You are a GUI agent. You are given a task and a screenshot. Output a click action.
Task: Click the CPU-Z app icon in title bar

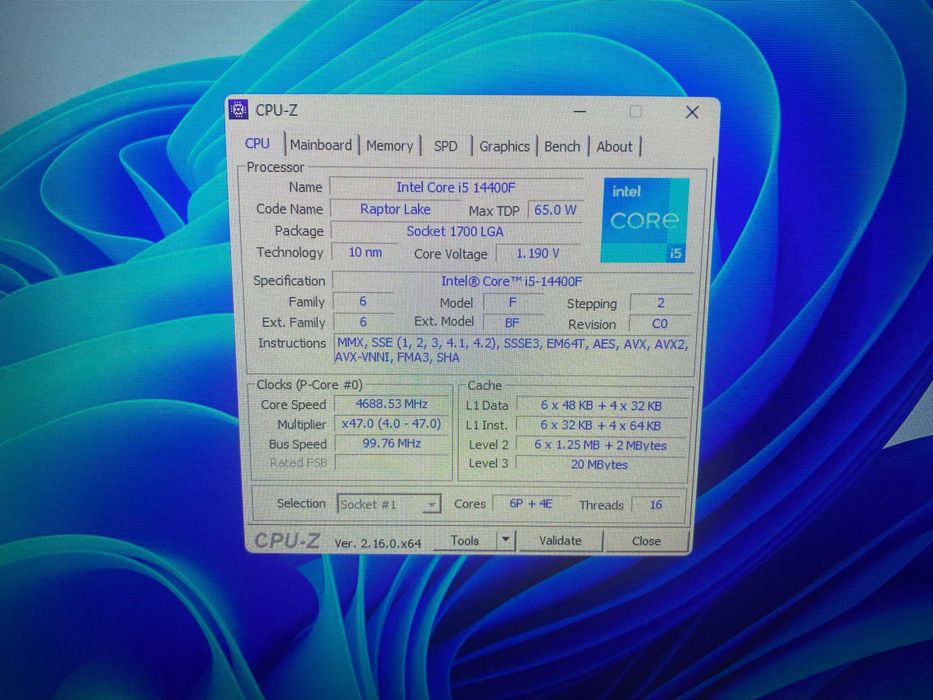[239, 110]
